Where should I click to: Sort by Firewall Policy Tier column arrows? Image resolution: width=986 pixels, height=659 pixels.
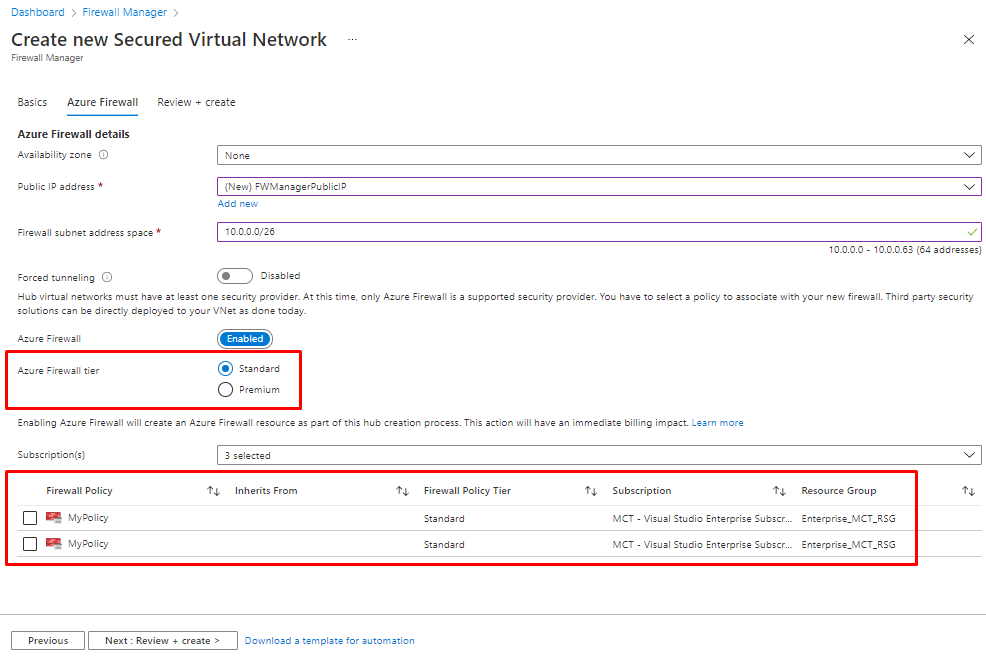[x=591, y=491]
